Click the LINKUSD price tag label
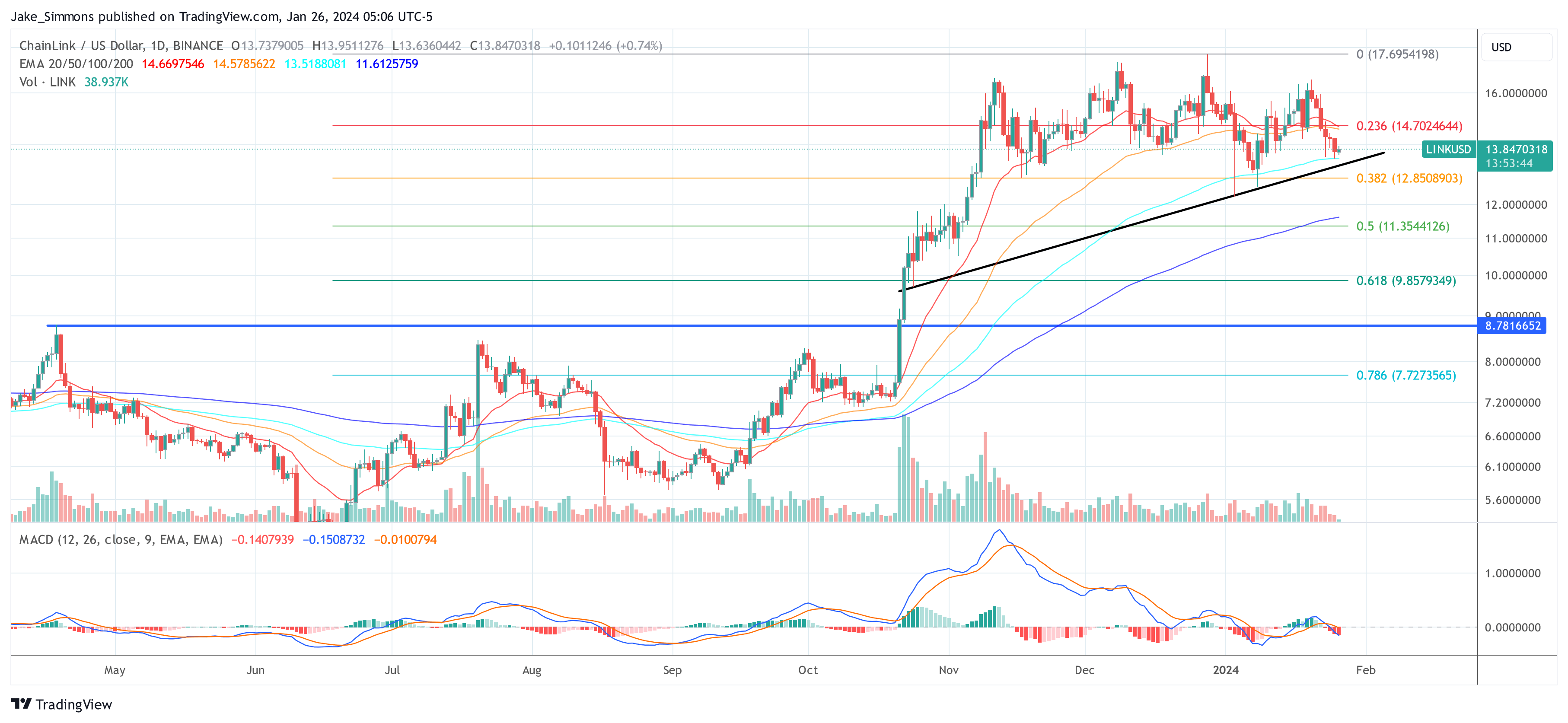 1449,150
